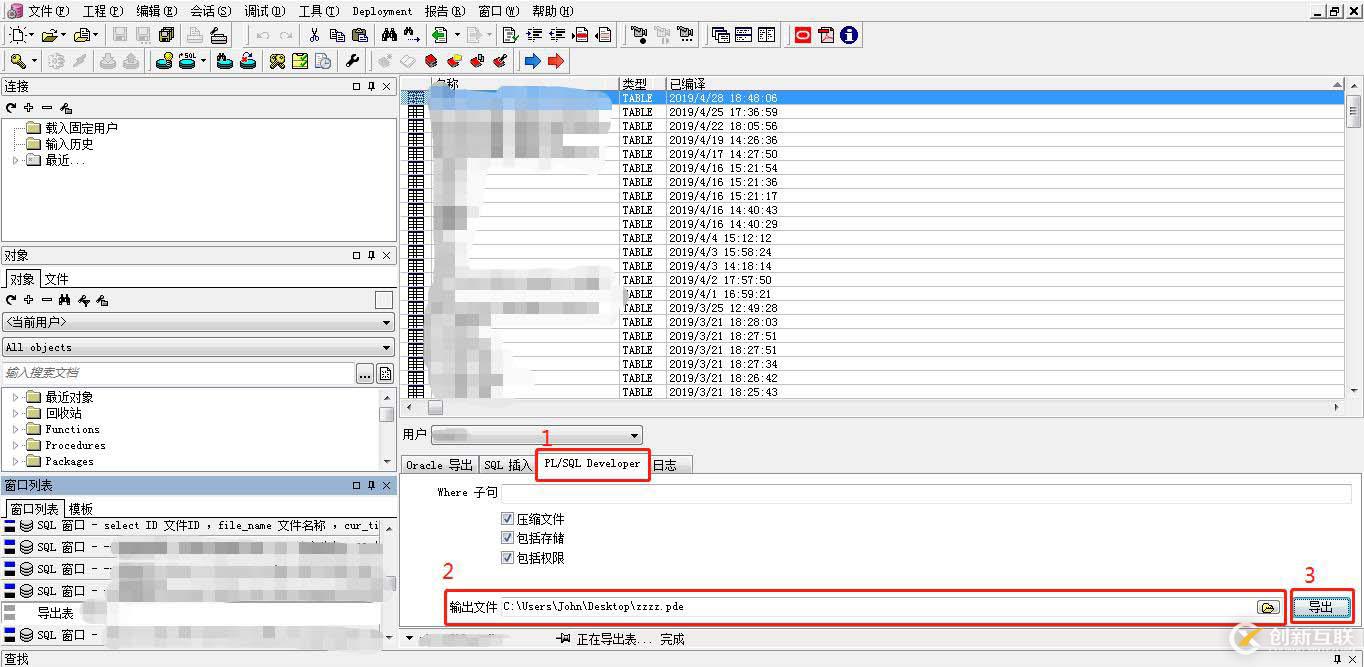
Task: Pin the 窗口列表 panel
Action: coord(371,485)
